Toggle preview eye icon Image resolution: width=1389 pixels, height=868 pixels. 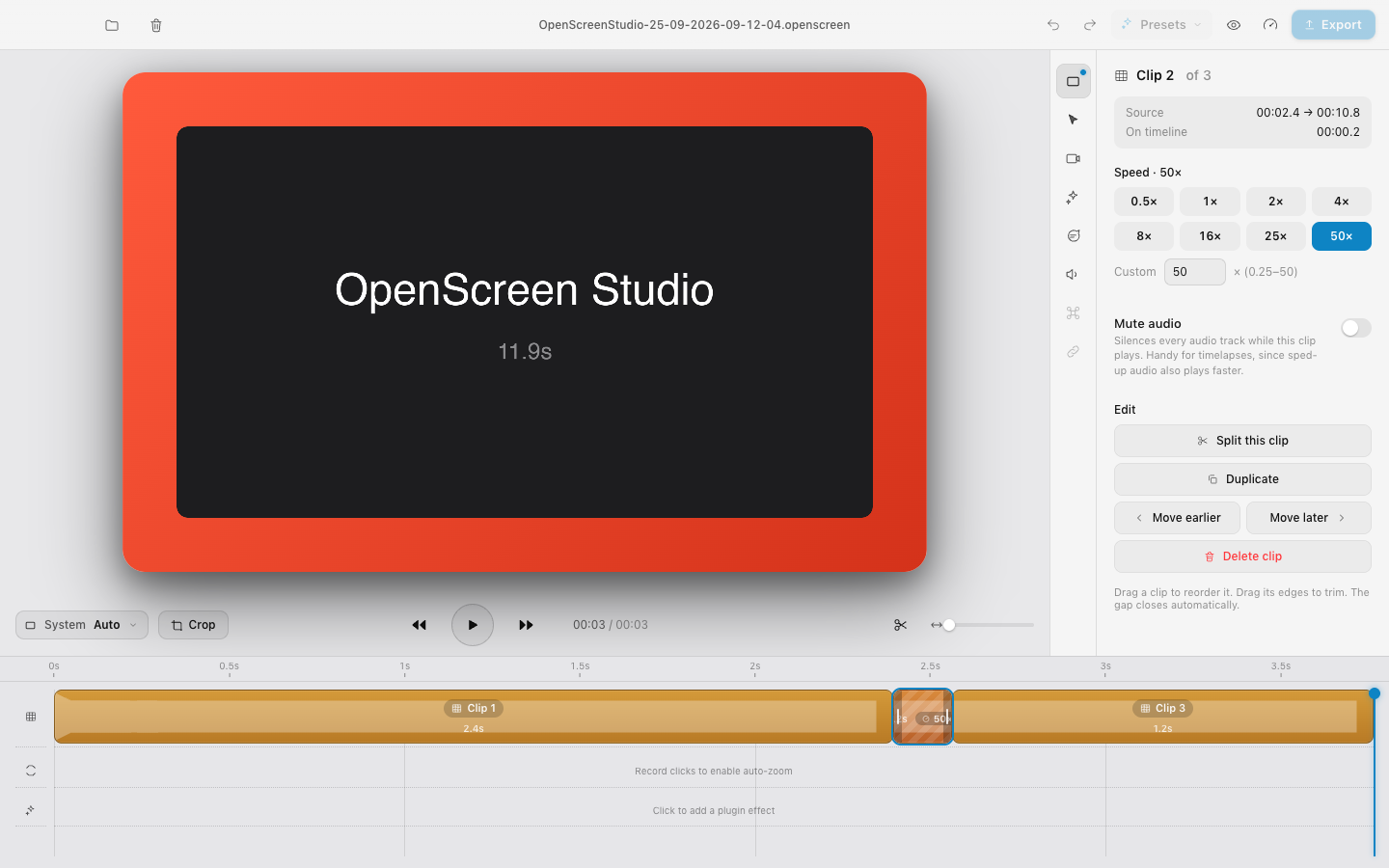[1234, 25]
